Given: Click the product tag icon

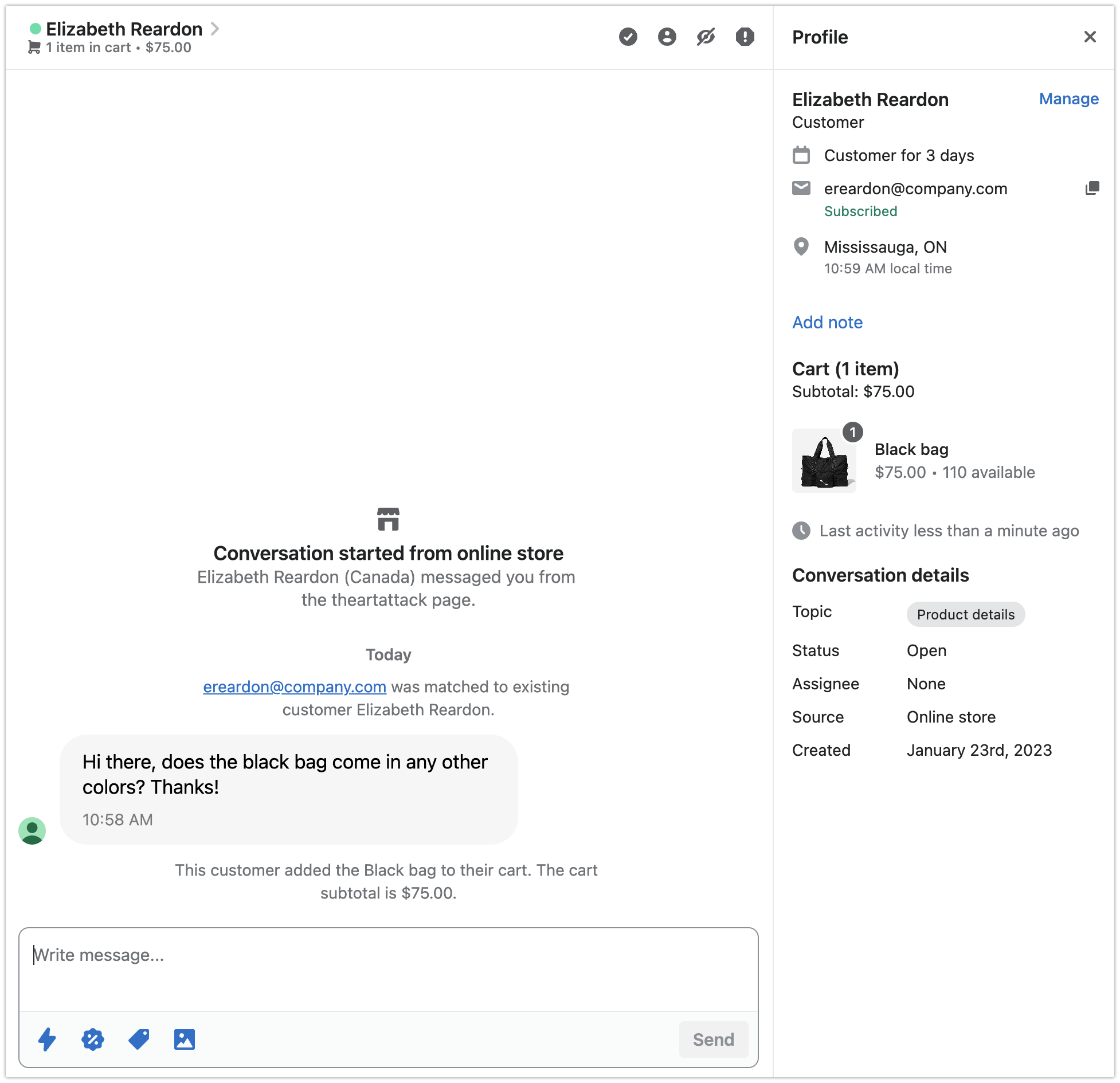Looking at the screenshot, I should [139, 1039].
